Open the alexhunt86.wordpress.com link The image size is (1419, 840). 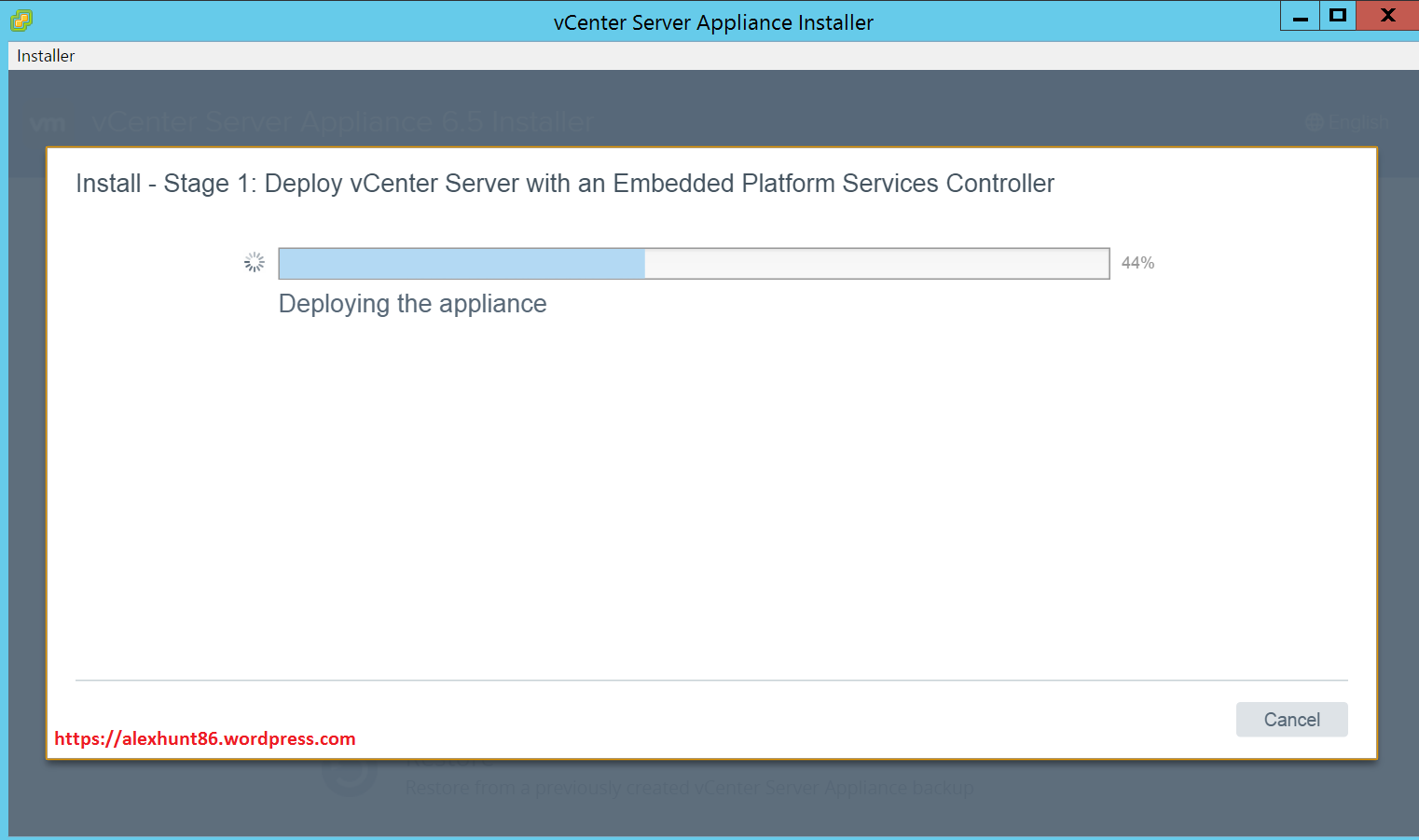point(204,738)
